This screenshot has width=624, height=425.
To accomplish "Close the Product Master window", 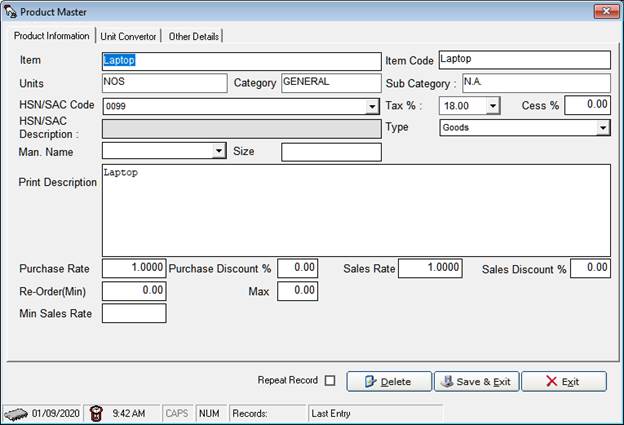I will (604, 12).
